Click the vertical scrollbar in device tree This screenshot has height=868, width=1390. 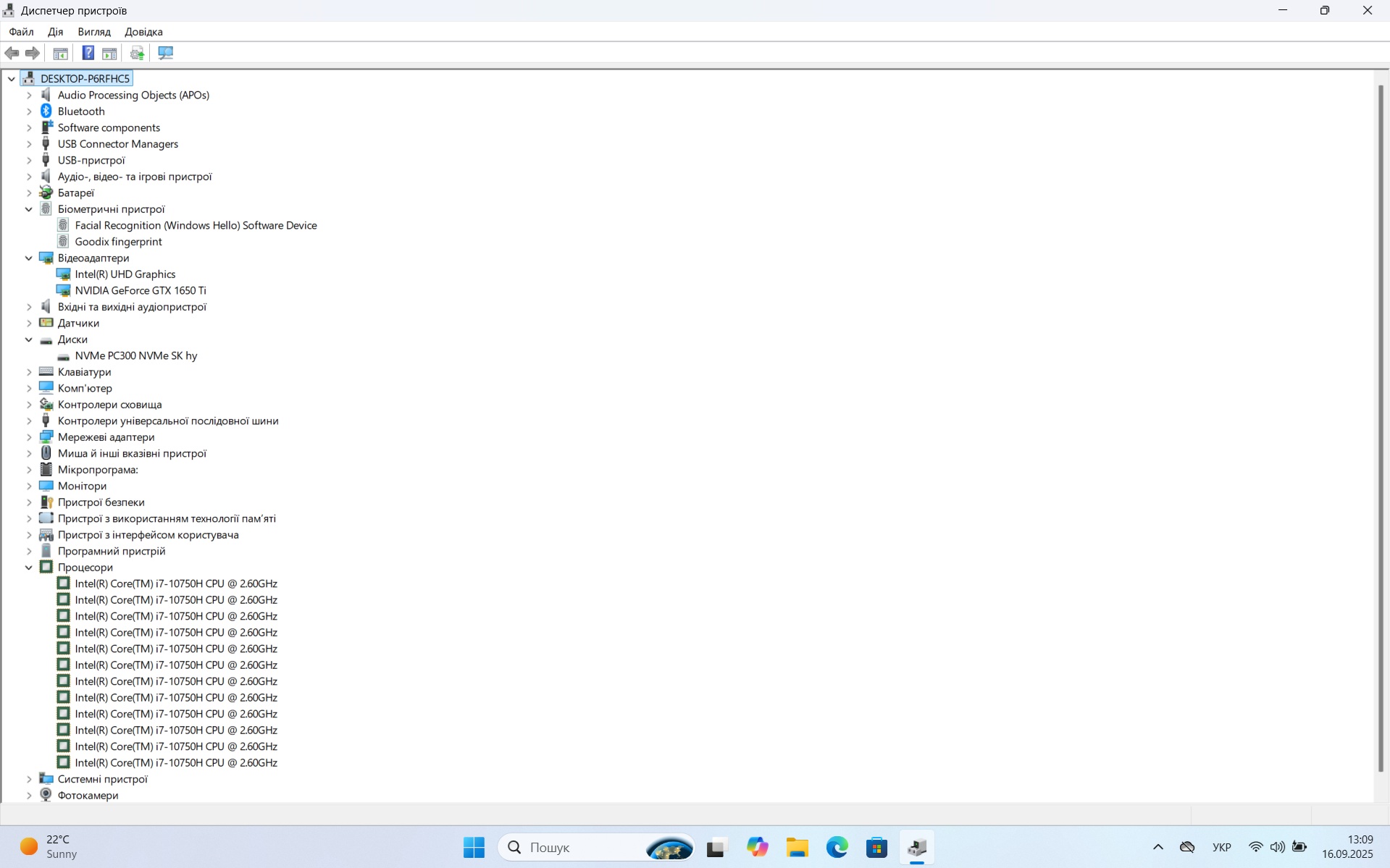point(1381,427)
